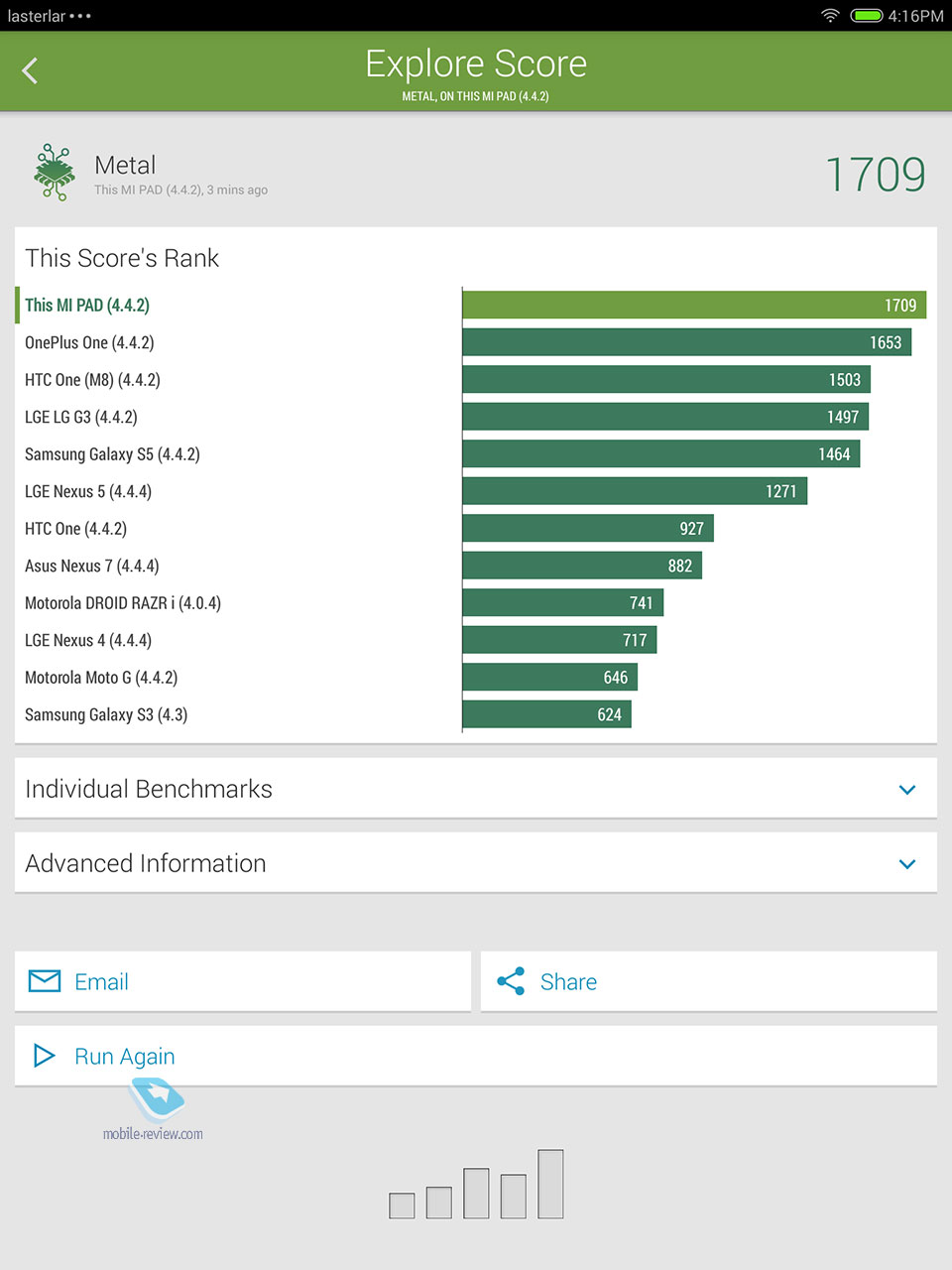This screenshot has width=952, height=1270.
Task: Tap the battery status icon
Action: tap(867, 15)
